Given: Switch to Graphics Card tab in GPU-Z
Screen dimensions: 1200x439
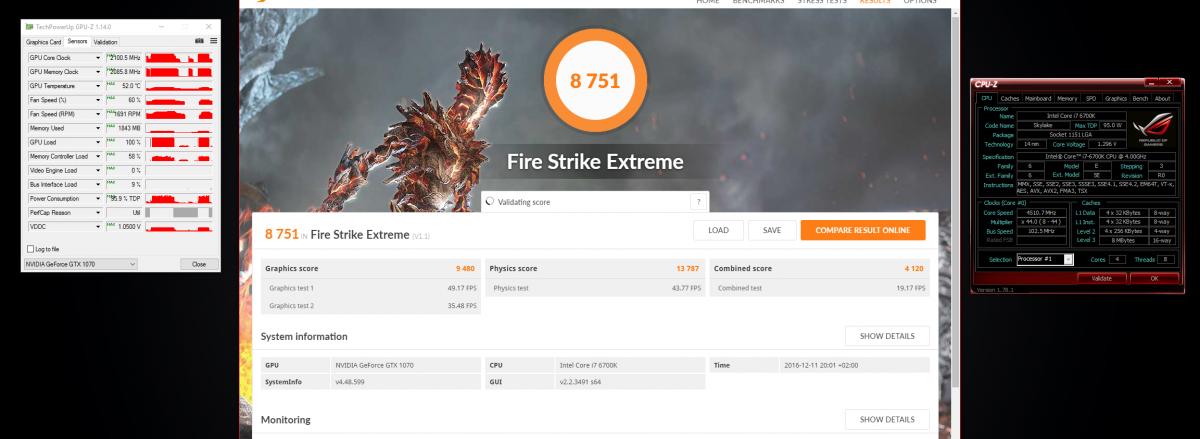Looking at the screenshot, I should click(44, 42).
